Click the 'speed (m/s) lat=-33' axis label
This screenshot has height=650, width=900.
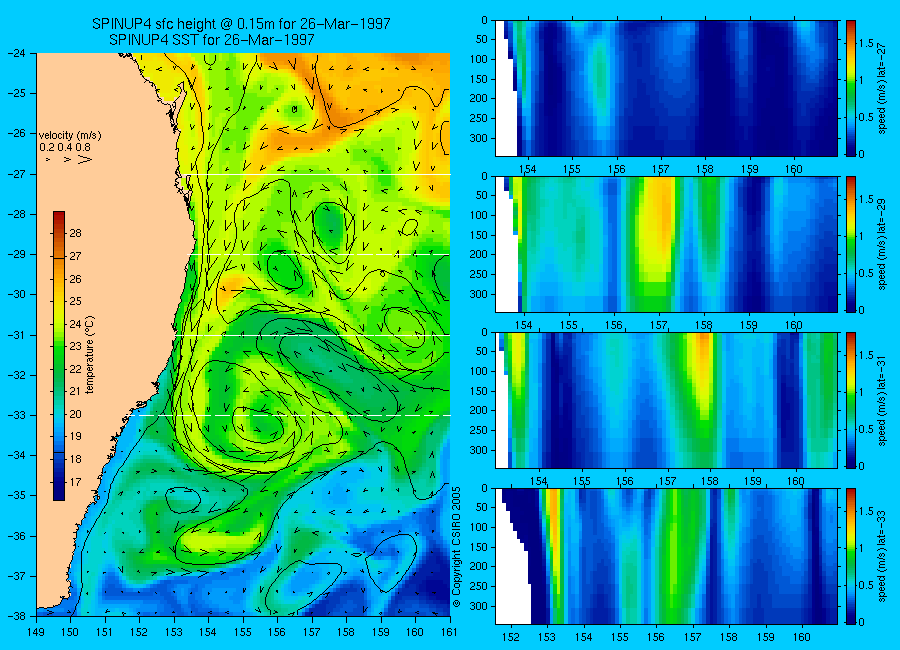(x=883, y=557)
